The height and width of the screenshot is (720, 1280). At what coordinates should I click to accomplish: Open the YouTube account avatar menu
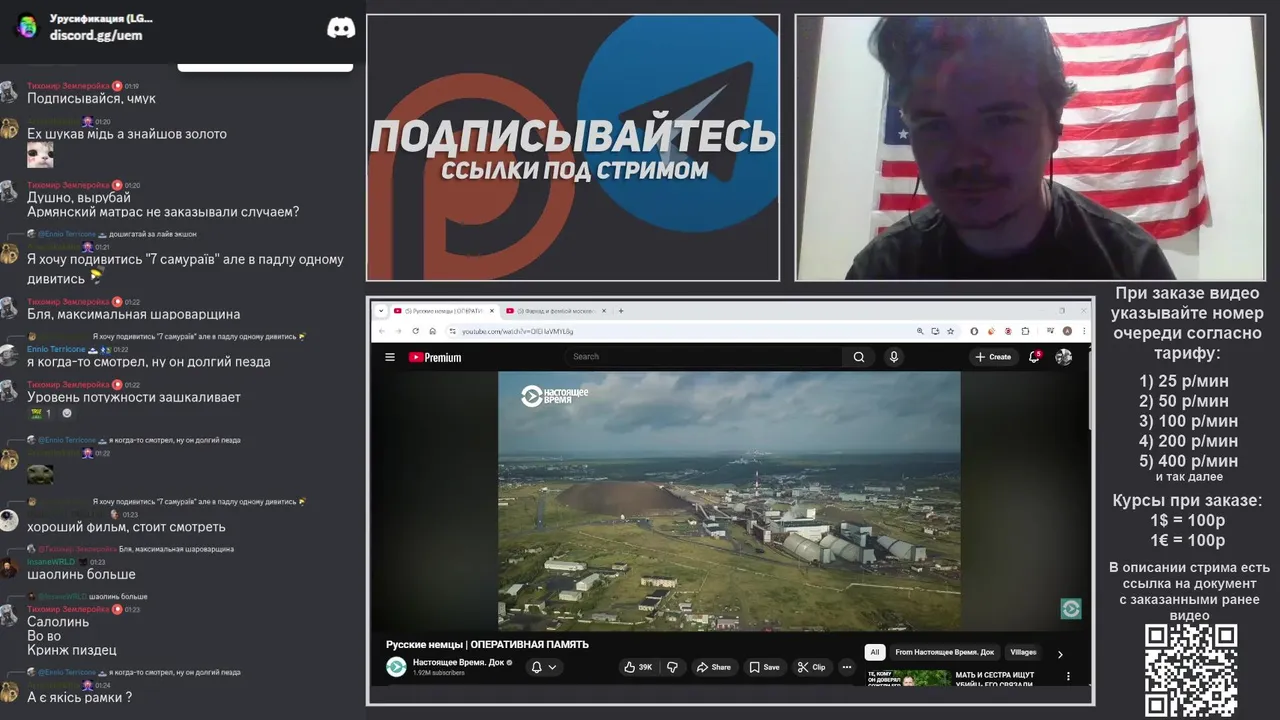point(1064,357)
